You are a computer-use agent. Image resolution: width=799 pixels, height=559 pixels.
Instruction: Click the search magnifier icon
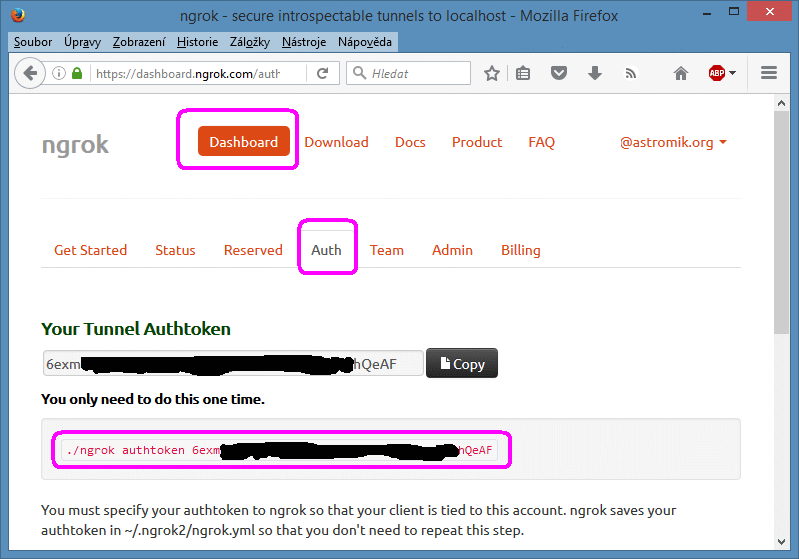359,73
